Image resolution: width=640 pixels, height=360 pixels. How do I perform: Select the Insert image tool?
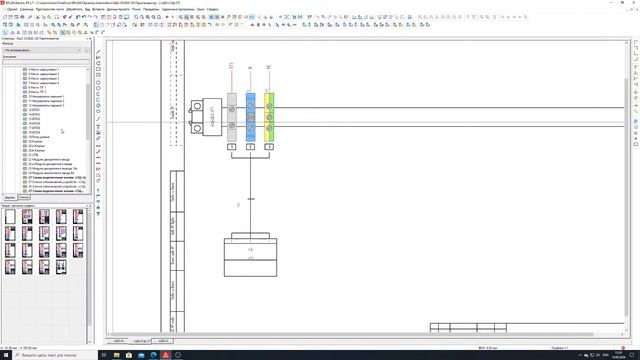[98, 133]
